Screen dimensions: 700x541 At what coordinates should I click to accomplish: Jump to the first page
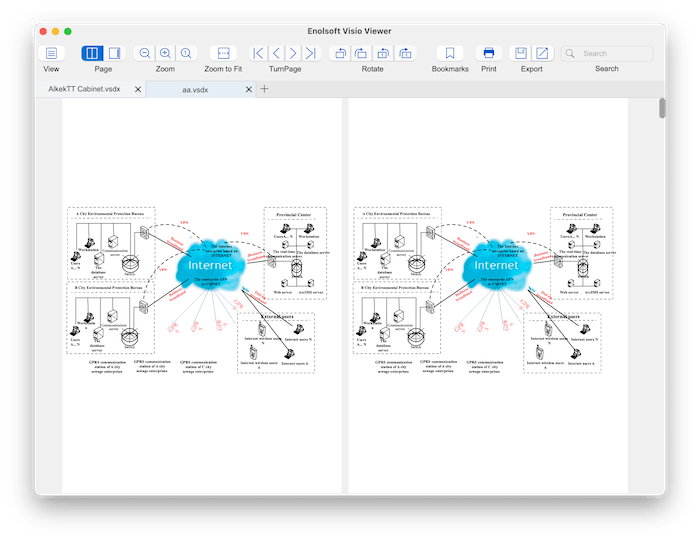258,53
